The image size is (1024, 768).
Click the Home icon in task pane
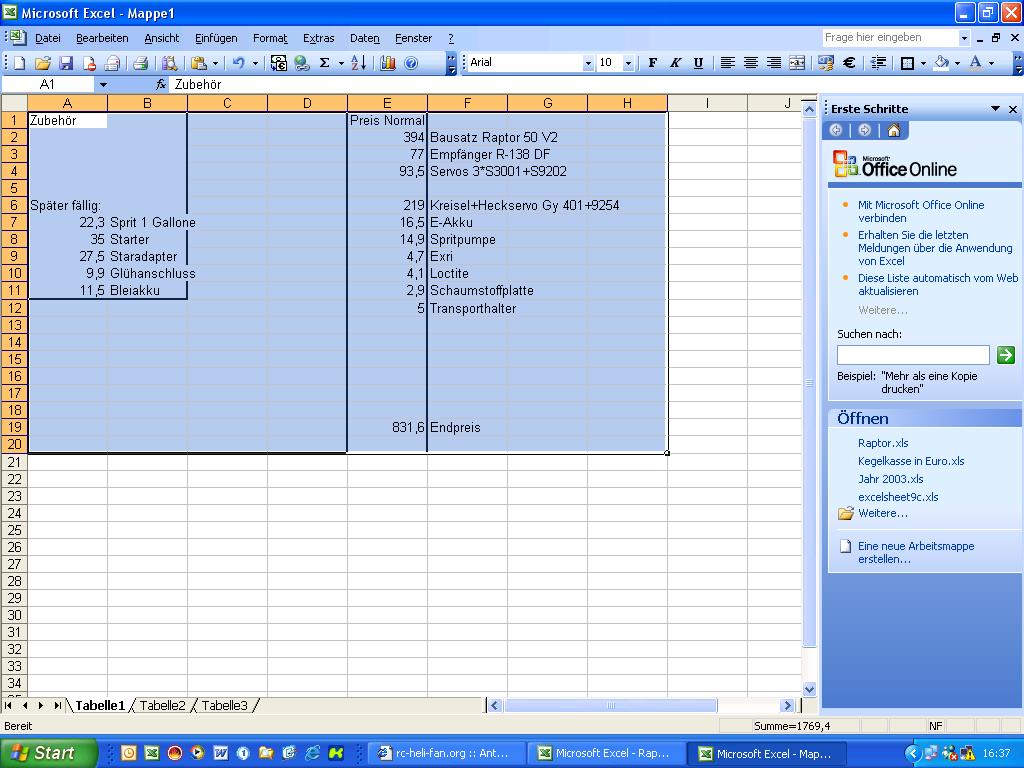tap(893, 130)
